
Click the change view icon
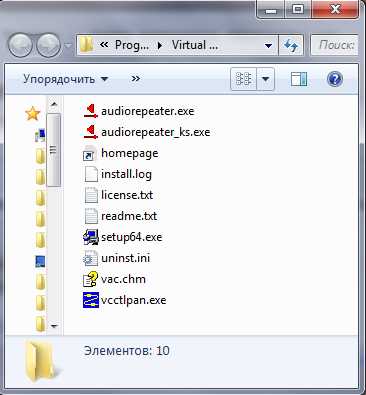pyautogui.click(x=243, y=79)
